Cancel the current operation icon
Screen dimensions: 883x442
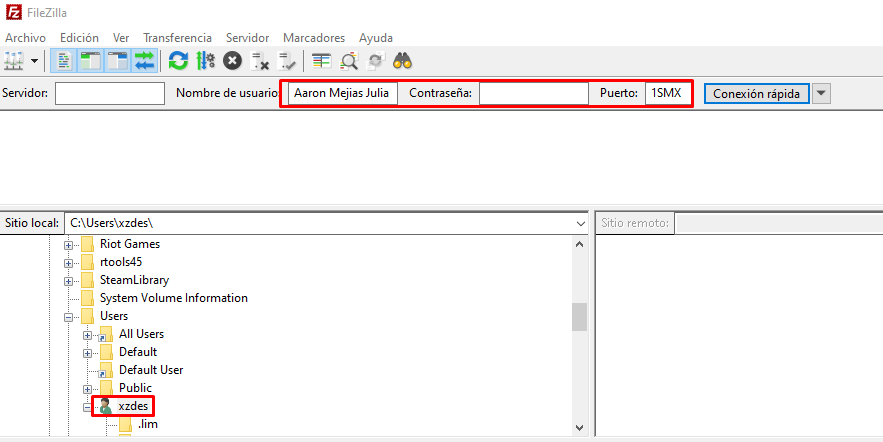[233, 61]
